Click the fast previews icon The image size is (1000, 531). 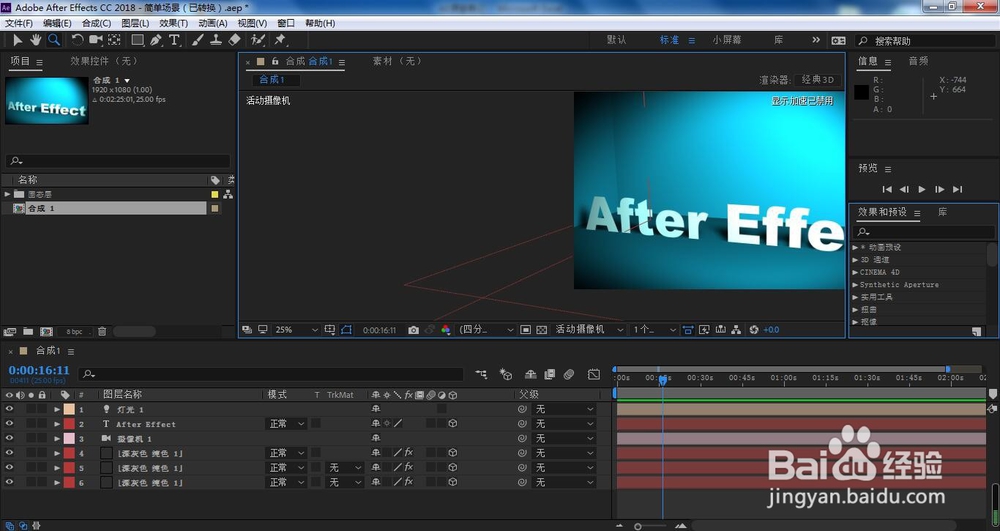[x=704, y=330]
